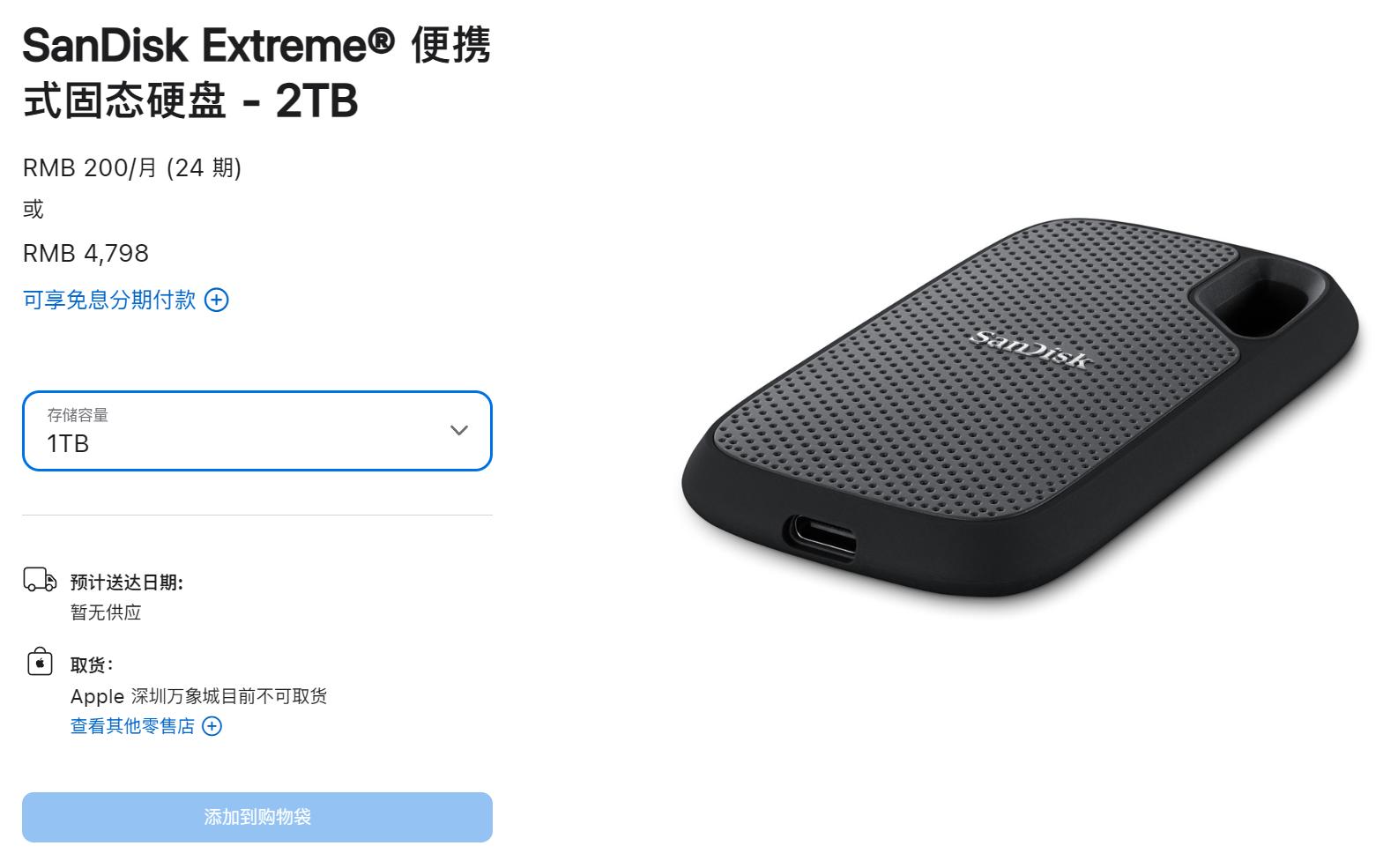
Task: Expand options with the dropdown chevron arrow
Action: [x=459, y=430]
